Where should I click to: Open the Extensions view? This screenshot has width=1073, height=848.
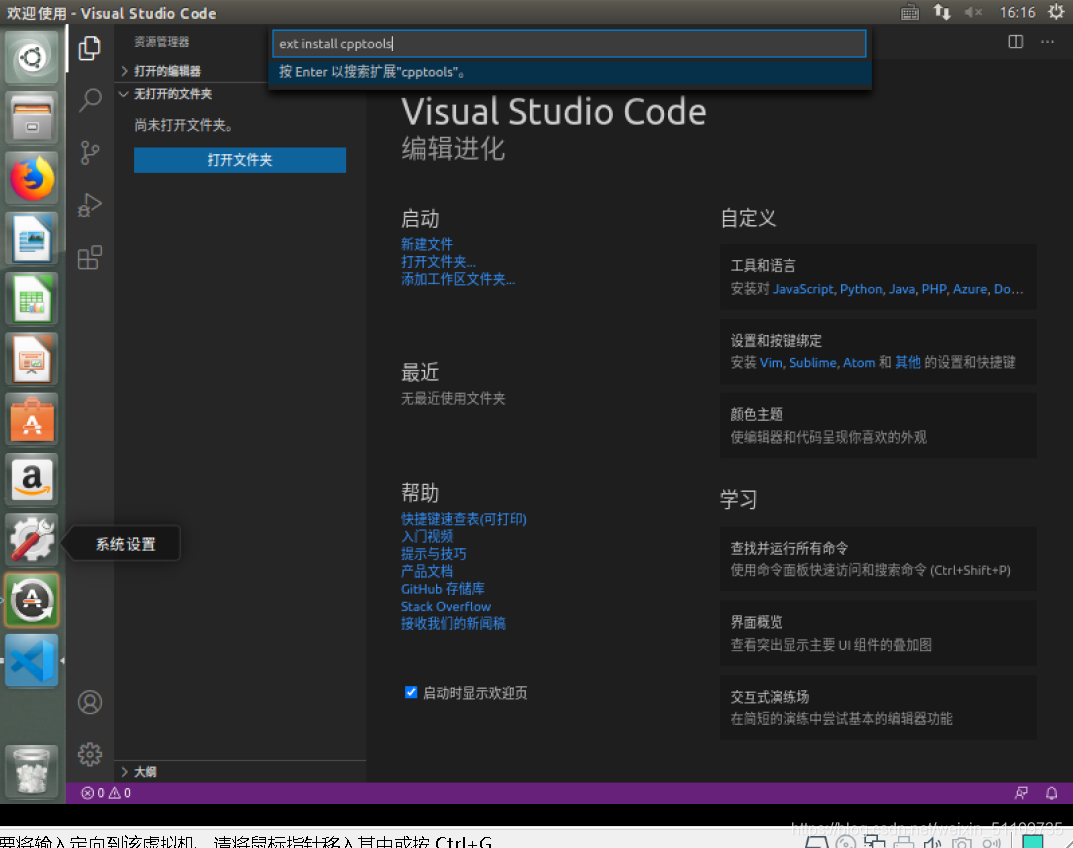coord(90,257)
